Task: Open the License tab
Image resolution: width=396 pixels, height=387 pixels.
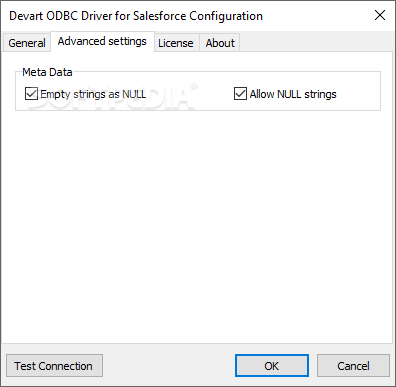Action: click(176, 43)
